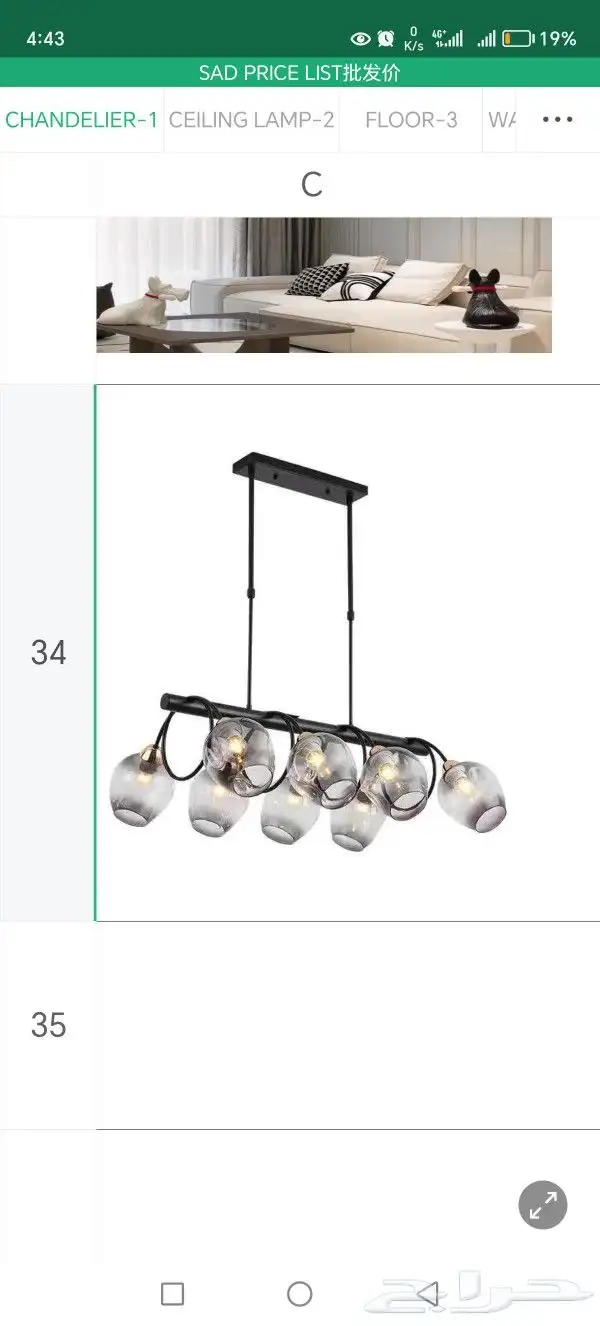
Task: Open the three-dots more sheets menu
Action: point(557,120)
